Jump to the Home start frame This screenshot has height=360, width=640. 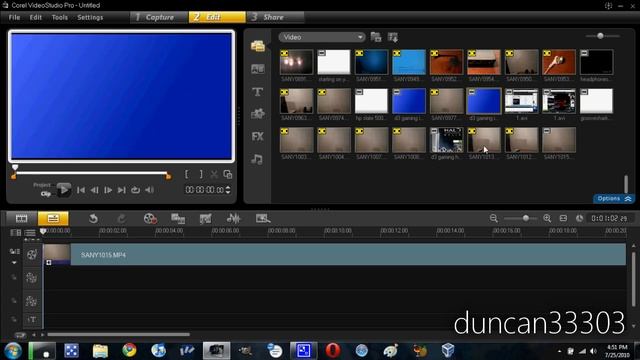coord(81,190)
